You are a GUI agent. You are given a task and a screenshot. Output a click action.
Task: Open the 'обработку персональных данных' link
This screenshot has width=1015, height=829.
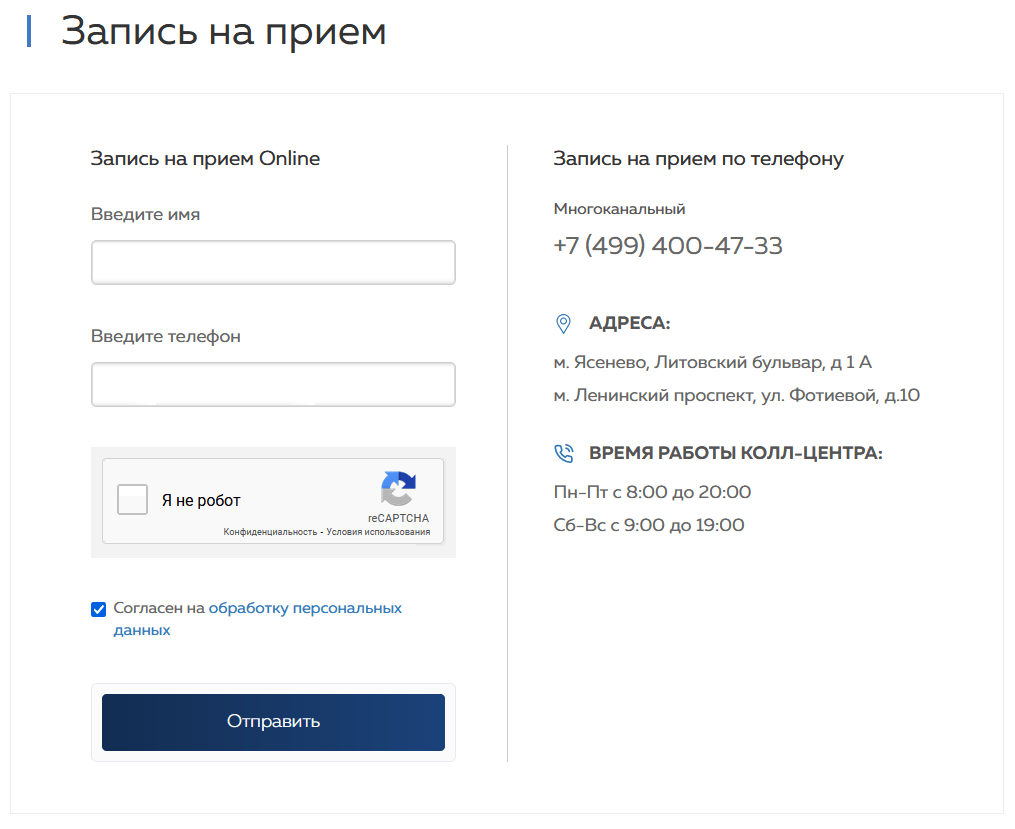pos(305,608)
